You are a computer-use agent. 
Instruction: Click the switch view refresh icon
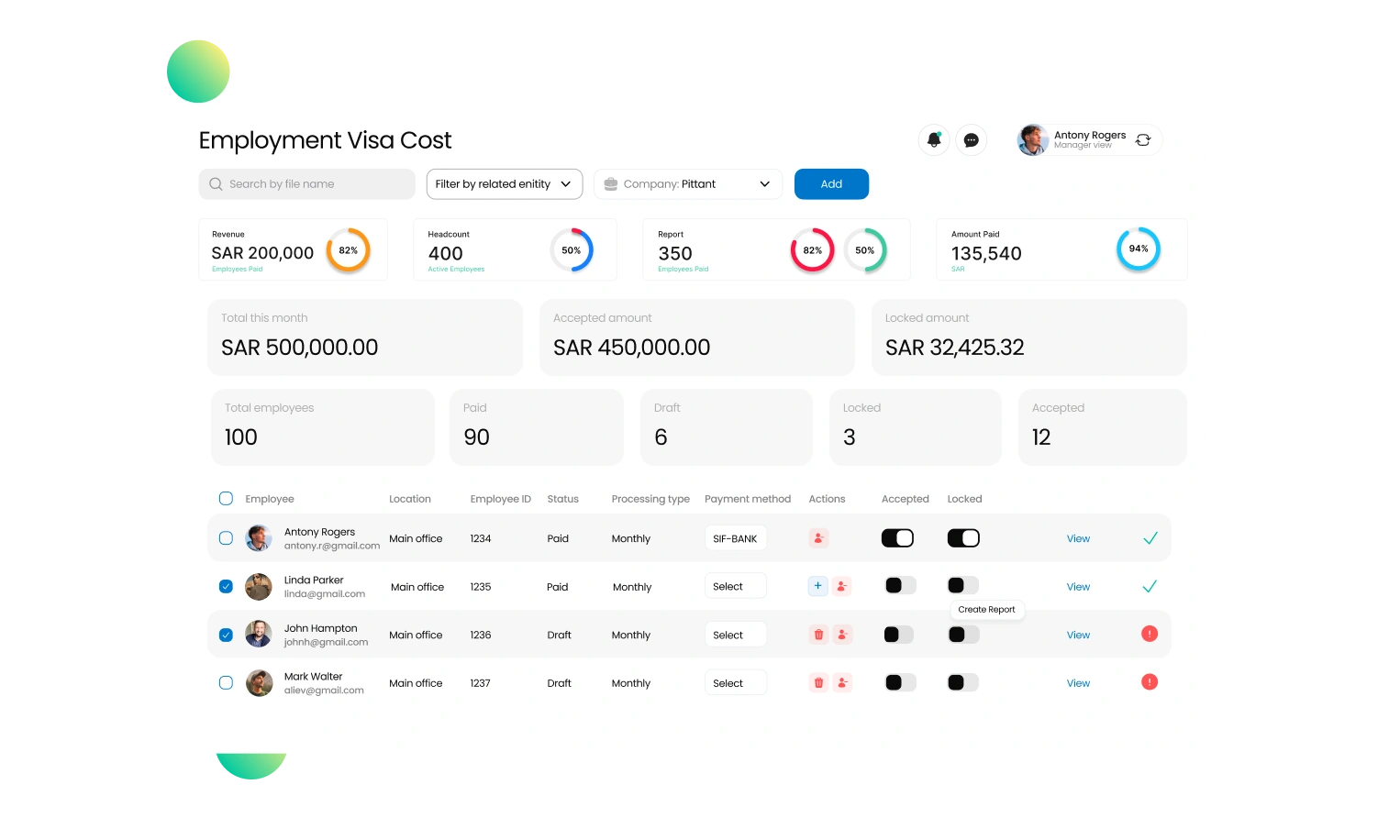(1143, 140)
